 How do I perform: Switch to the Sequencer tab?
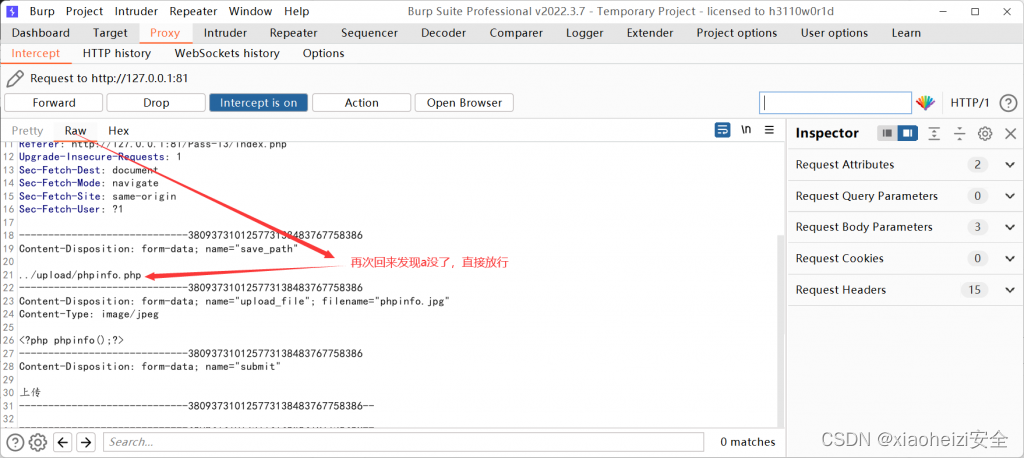369,33
